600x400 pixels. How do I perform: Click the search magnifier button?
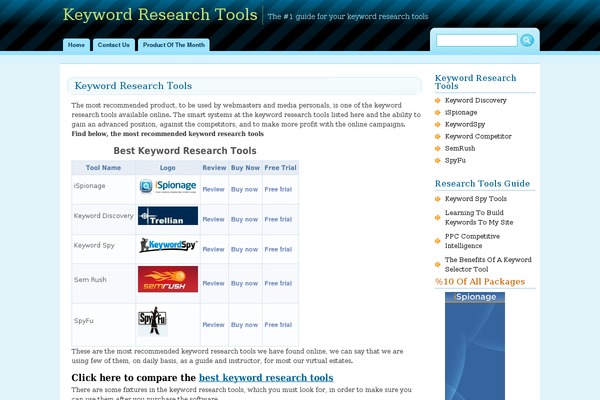tap(527, 40)
